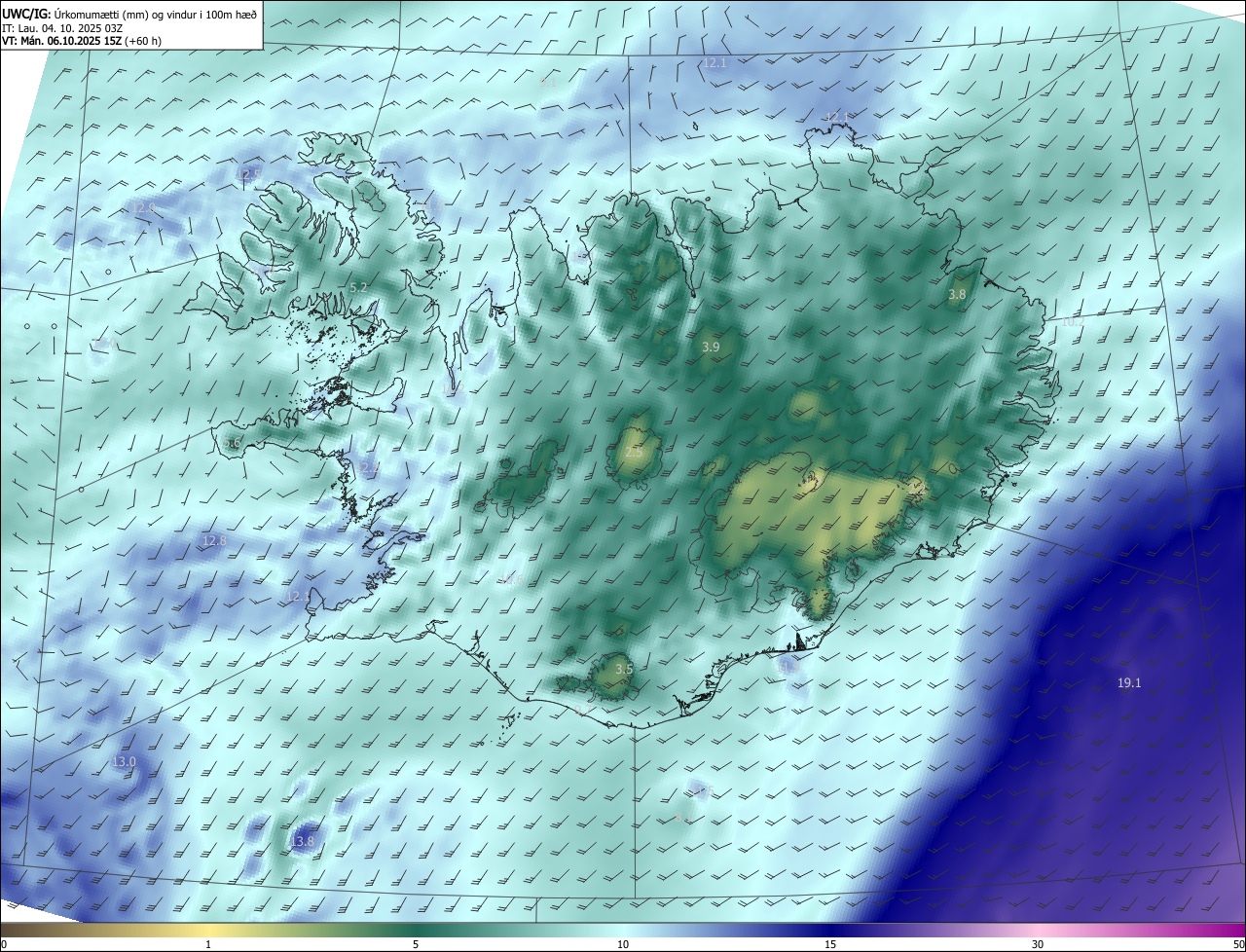Viewport: 1246px width, 952px height.
Task: Click the 10 tick on the color scale
Action: point(623,944)
